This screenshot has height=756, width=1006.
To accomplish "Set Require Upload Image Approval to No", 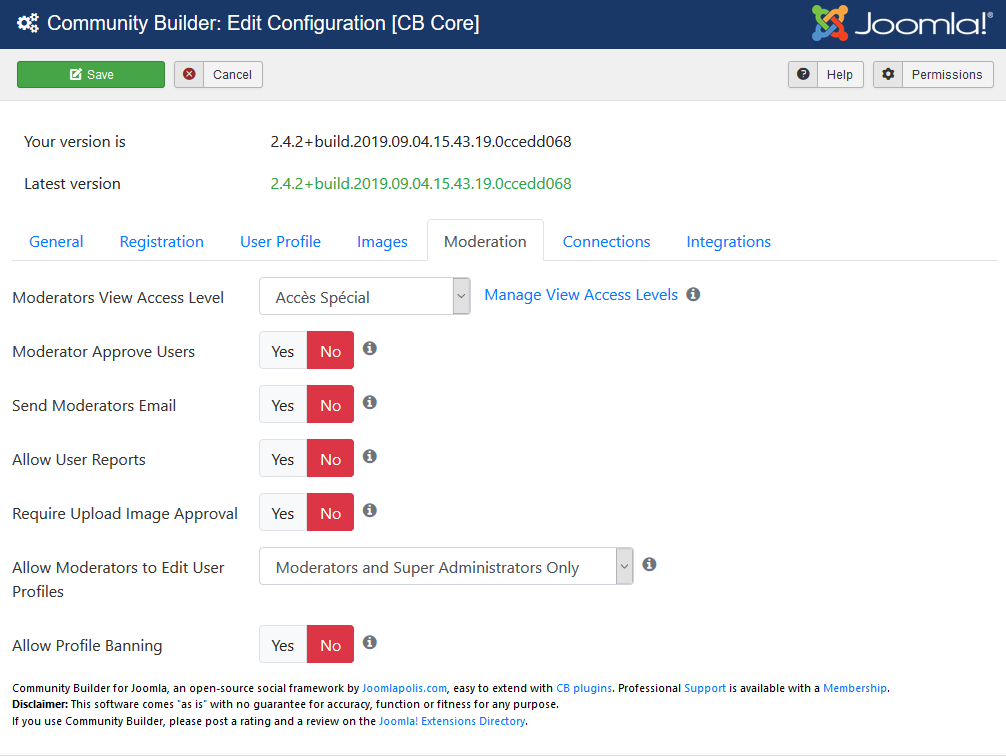I will click(330, 512).
